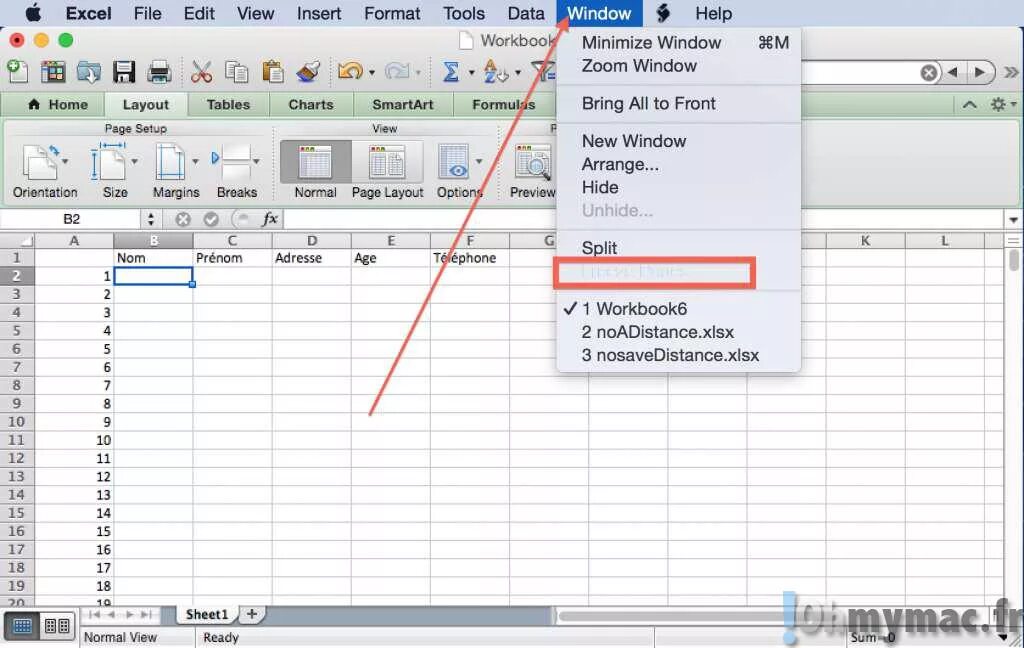The image size is (1024, 648).
Task: Choose Minimize Window from the menu
Action: tap(678, 42)
